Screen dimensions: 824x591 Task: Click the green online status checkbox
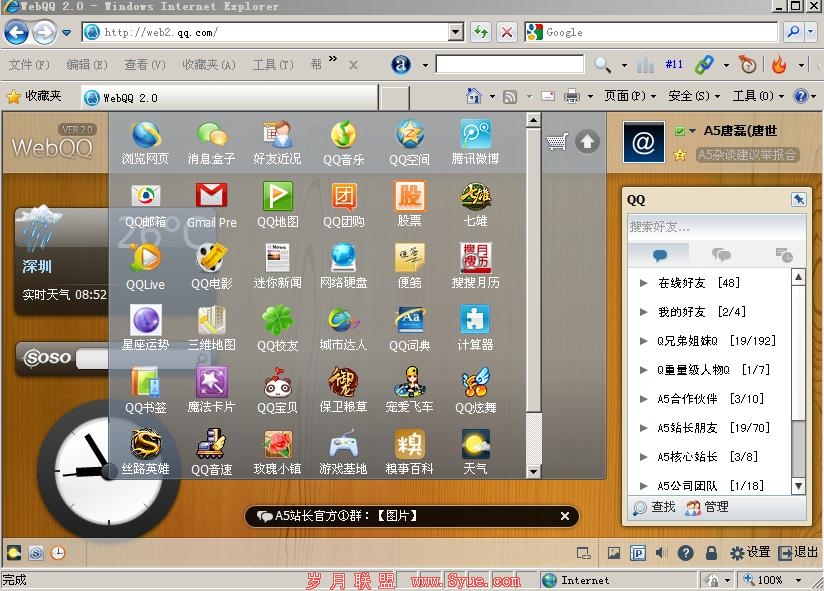click(x=679, y=131)
